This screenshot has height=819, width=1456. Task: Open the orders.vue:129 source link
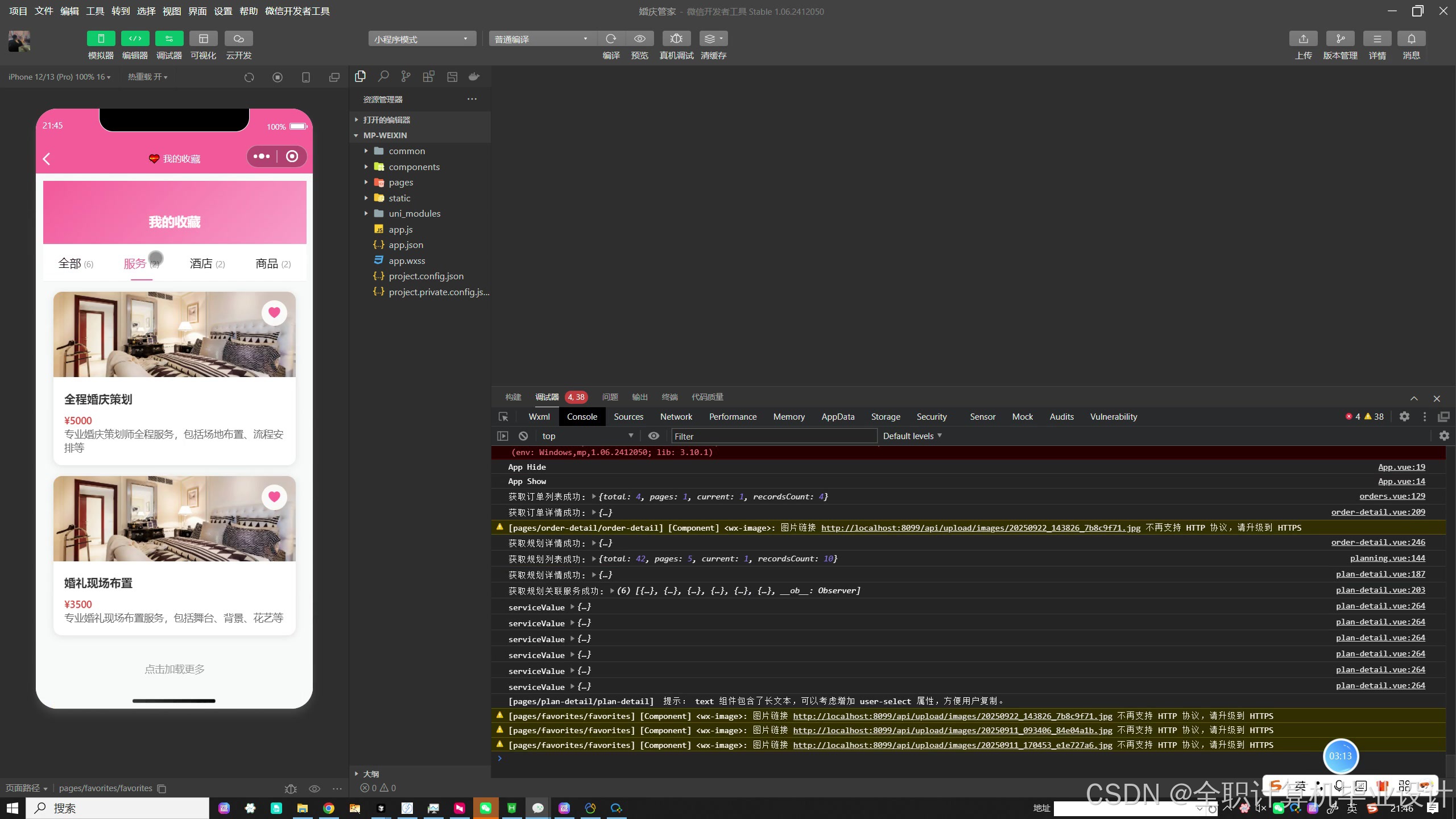pos(1392,497)
